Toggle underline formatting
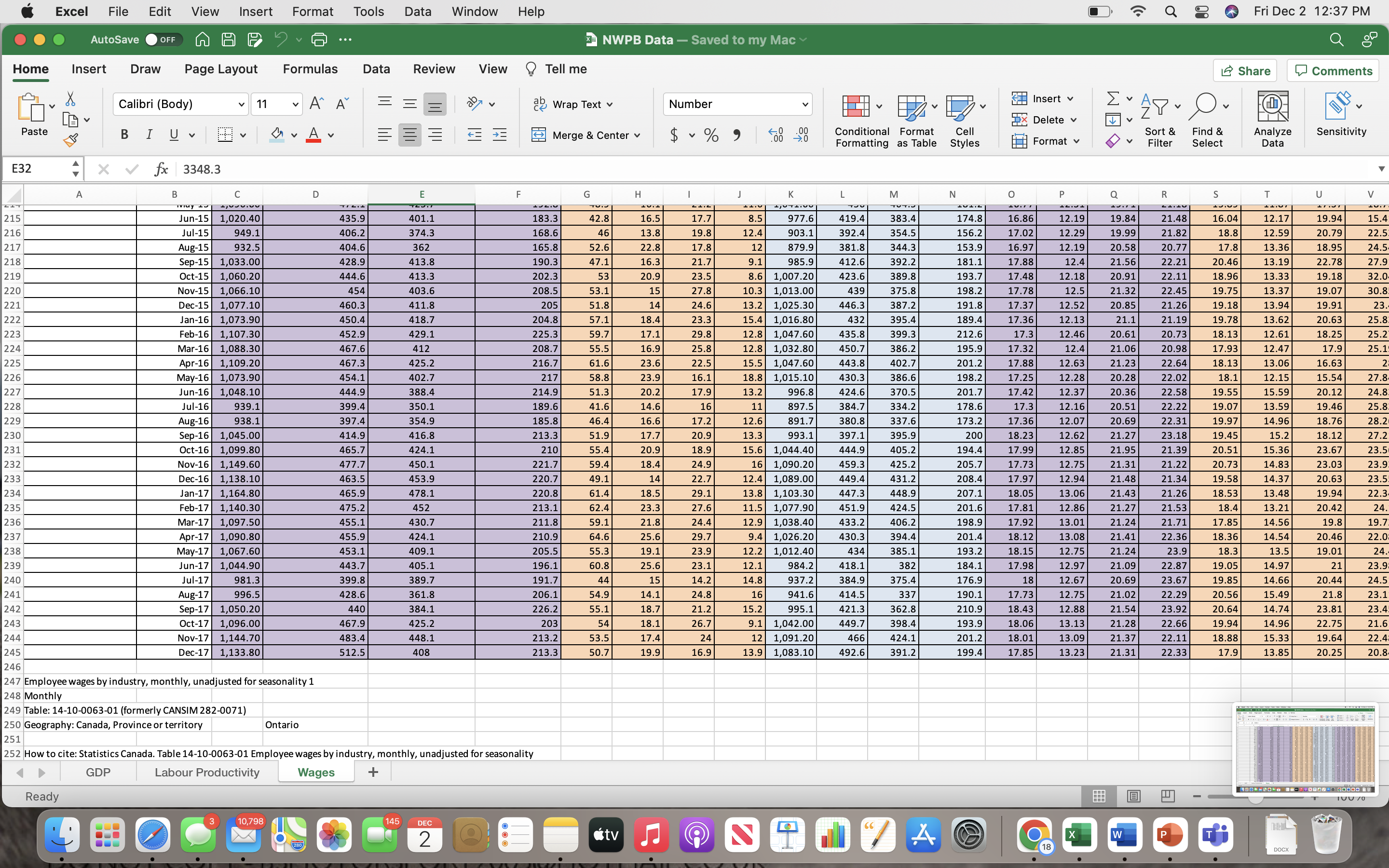 [174, 135]
